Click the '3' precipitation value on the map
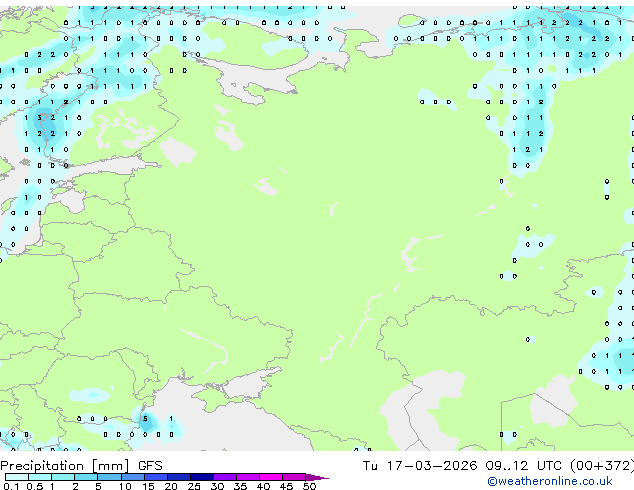 pyautogui.click(x=39, y=118)
